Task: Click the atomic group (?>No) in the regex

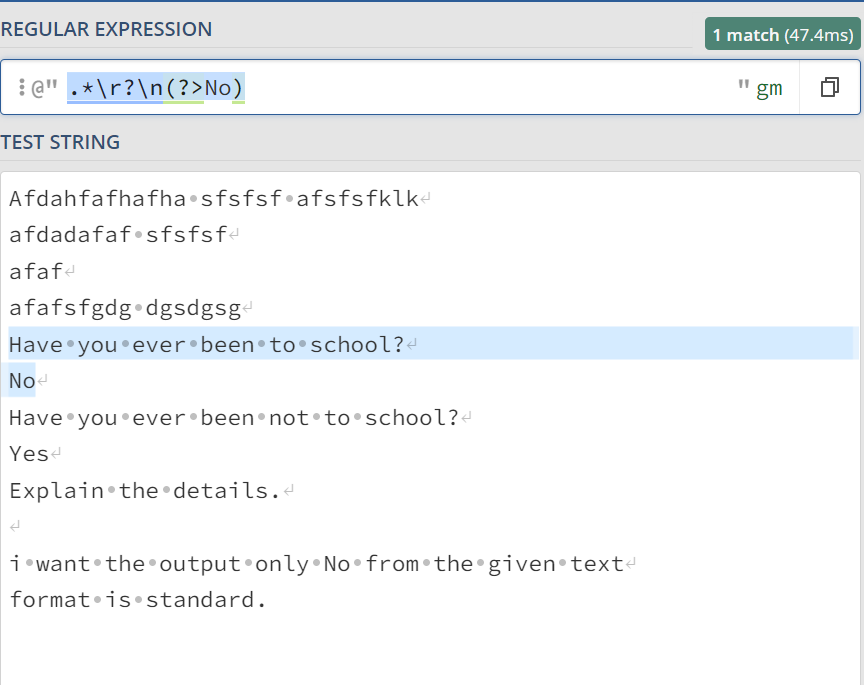Action: [205, 88]
